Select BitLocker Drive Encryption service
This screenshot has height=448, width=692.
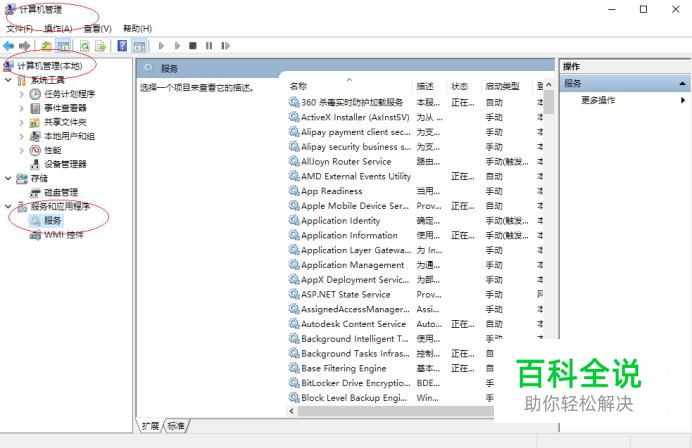pyautogui.click(x=391, y=383)
